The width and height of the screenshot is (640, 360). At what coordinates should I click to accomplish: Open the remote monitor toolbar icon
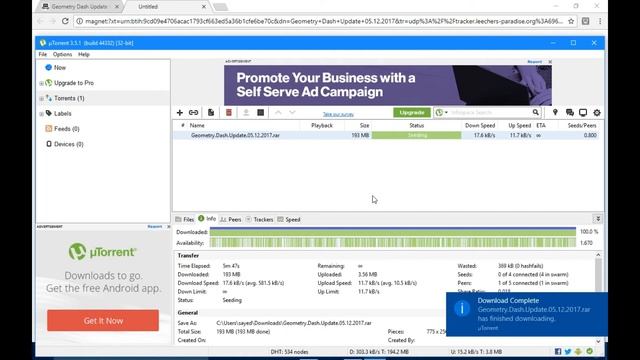point(583,113)
